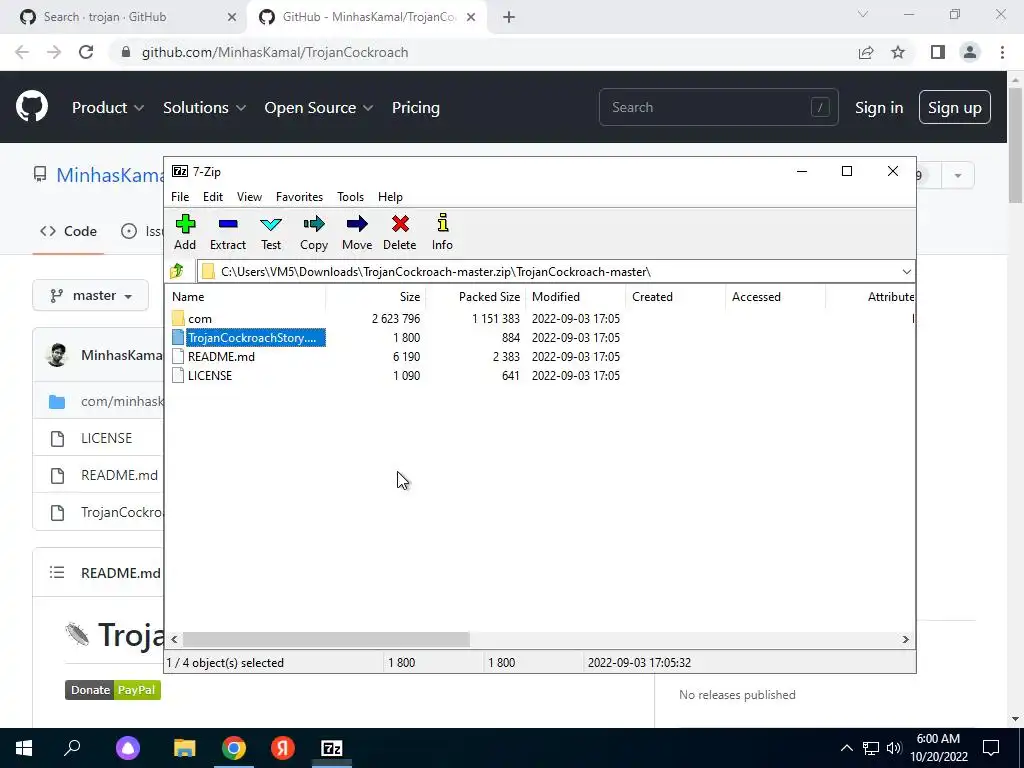Click the horizontal scrollbar thumb in 7-Zip
The height and width of the screenshot is (768, 1024).
click(x=326, y=639)
